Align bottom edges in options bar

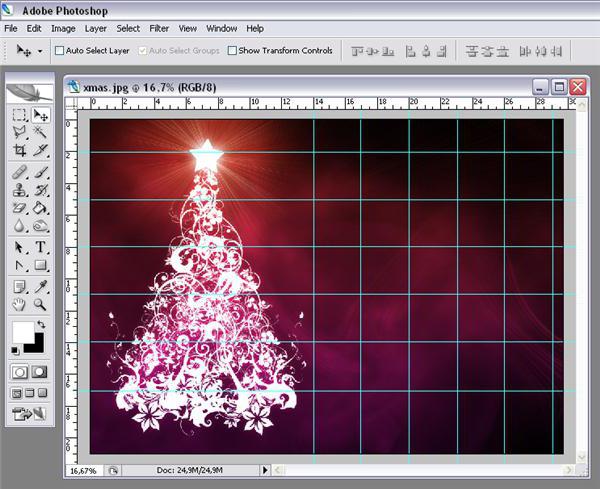coord(388,51)
